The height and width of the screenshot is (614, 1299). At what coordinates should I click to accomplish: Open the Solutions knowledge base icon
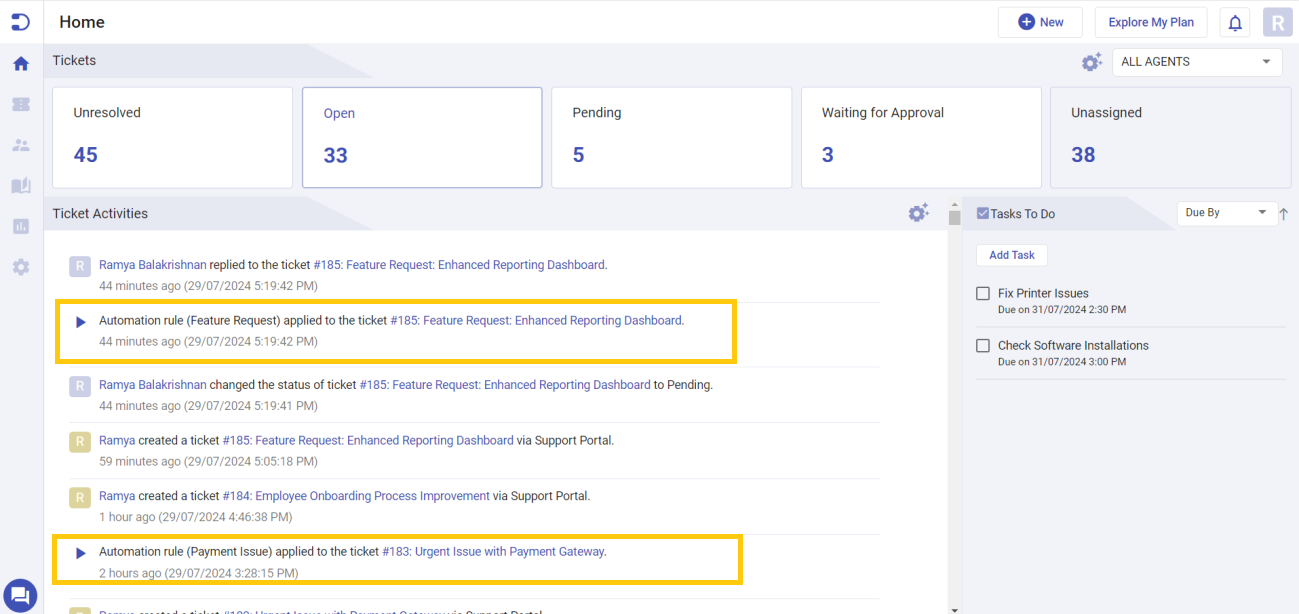click(x=20, y=185)
